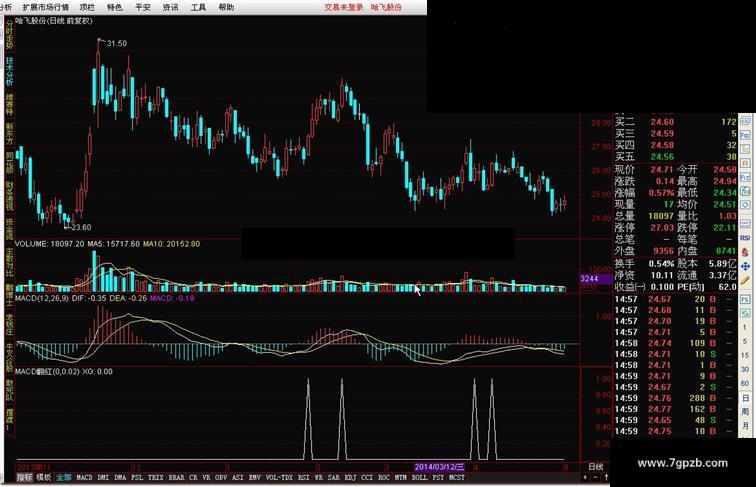Choose the MCST indicator tab
756x487 pixels.
pos(457,477)
